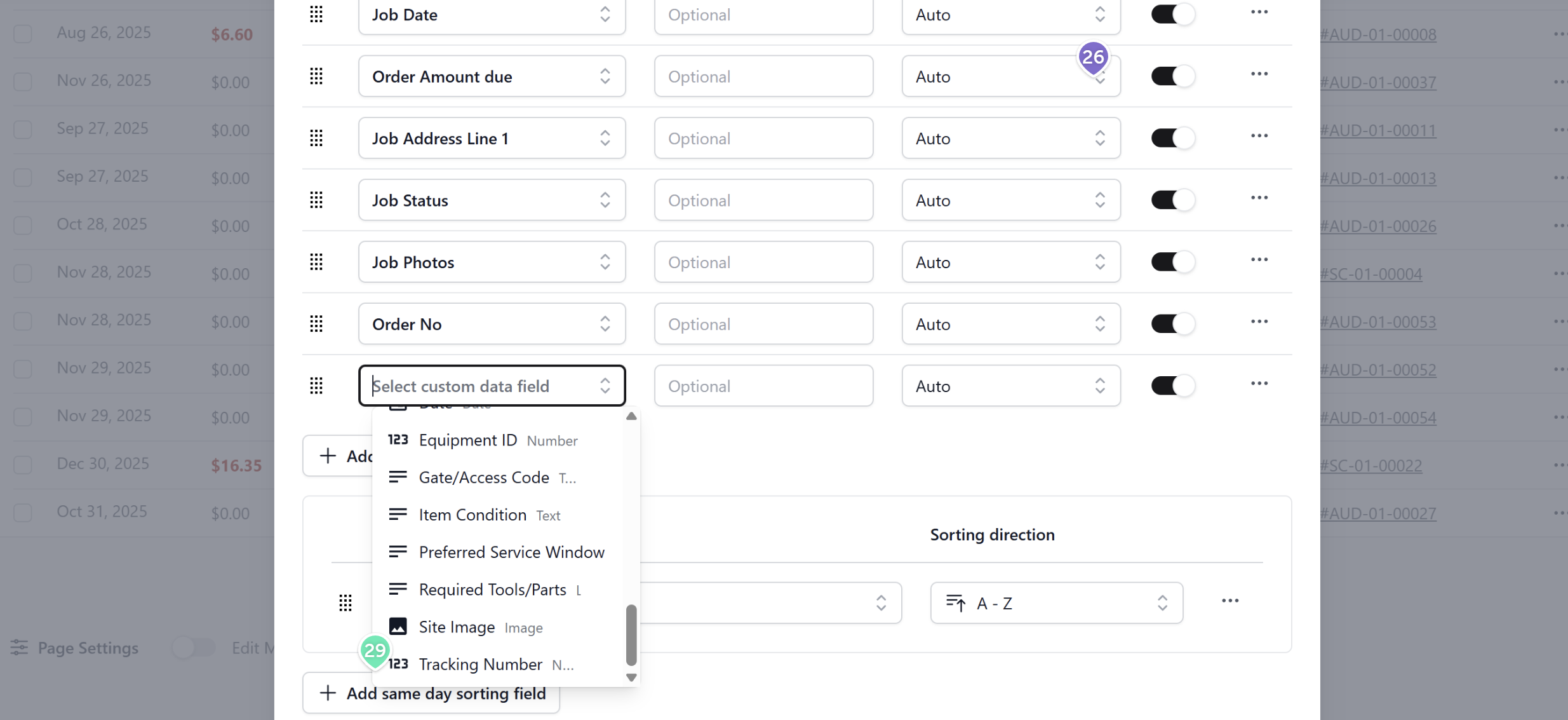This screenshot has width=1568, height=720.
Task: Click drag handle beside Job Address Line 1
Action: click(316, 139)
